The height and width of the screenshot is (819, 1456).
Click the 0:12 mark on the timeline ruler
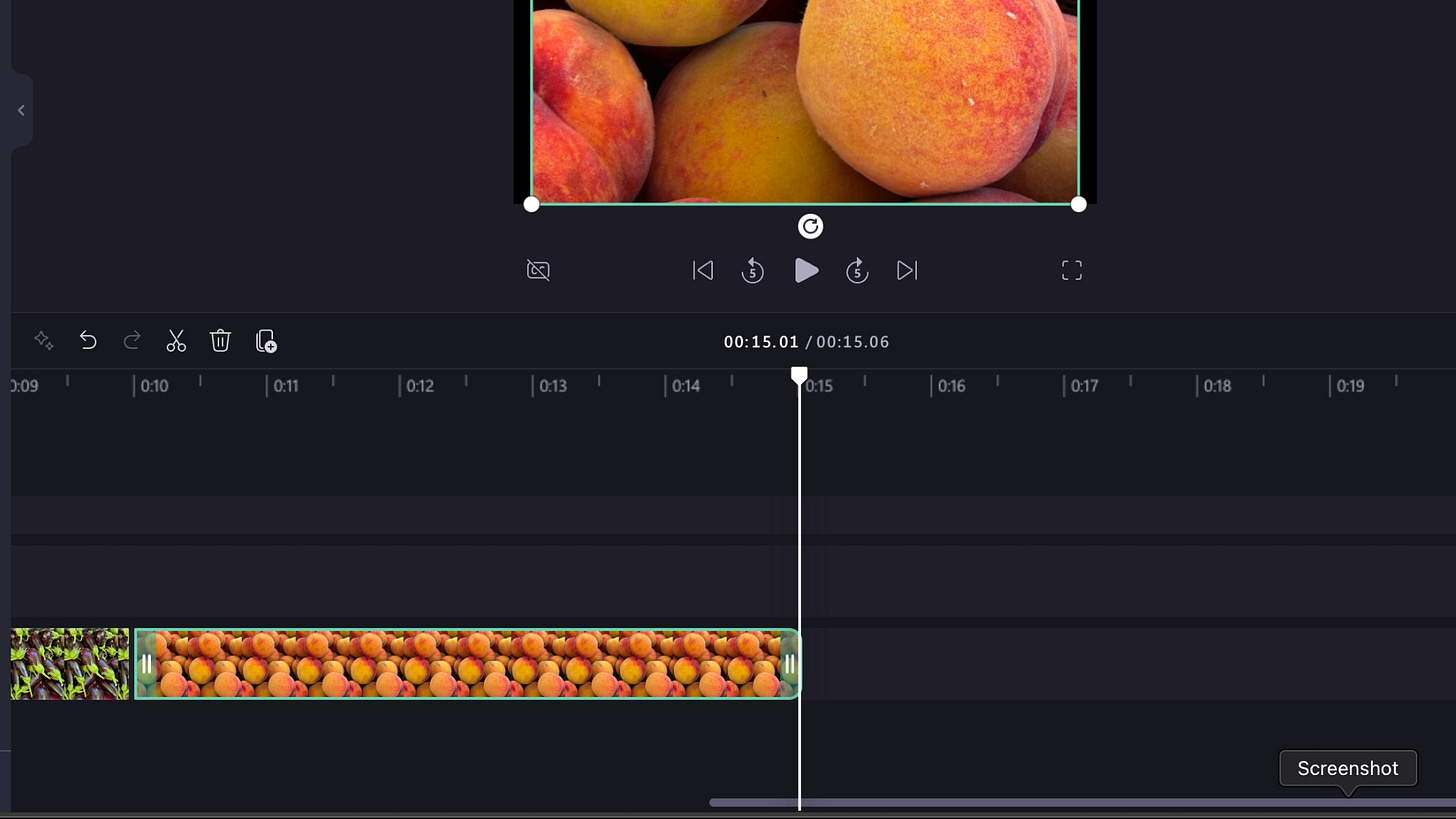(x=420, y=386)
